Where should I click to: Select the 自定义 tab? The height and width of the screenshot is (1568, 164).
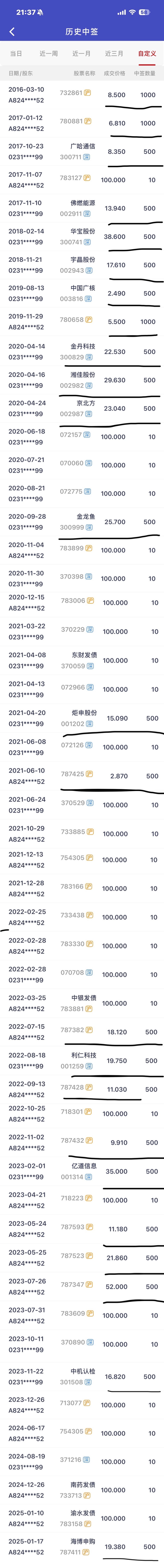147,54
